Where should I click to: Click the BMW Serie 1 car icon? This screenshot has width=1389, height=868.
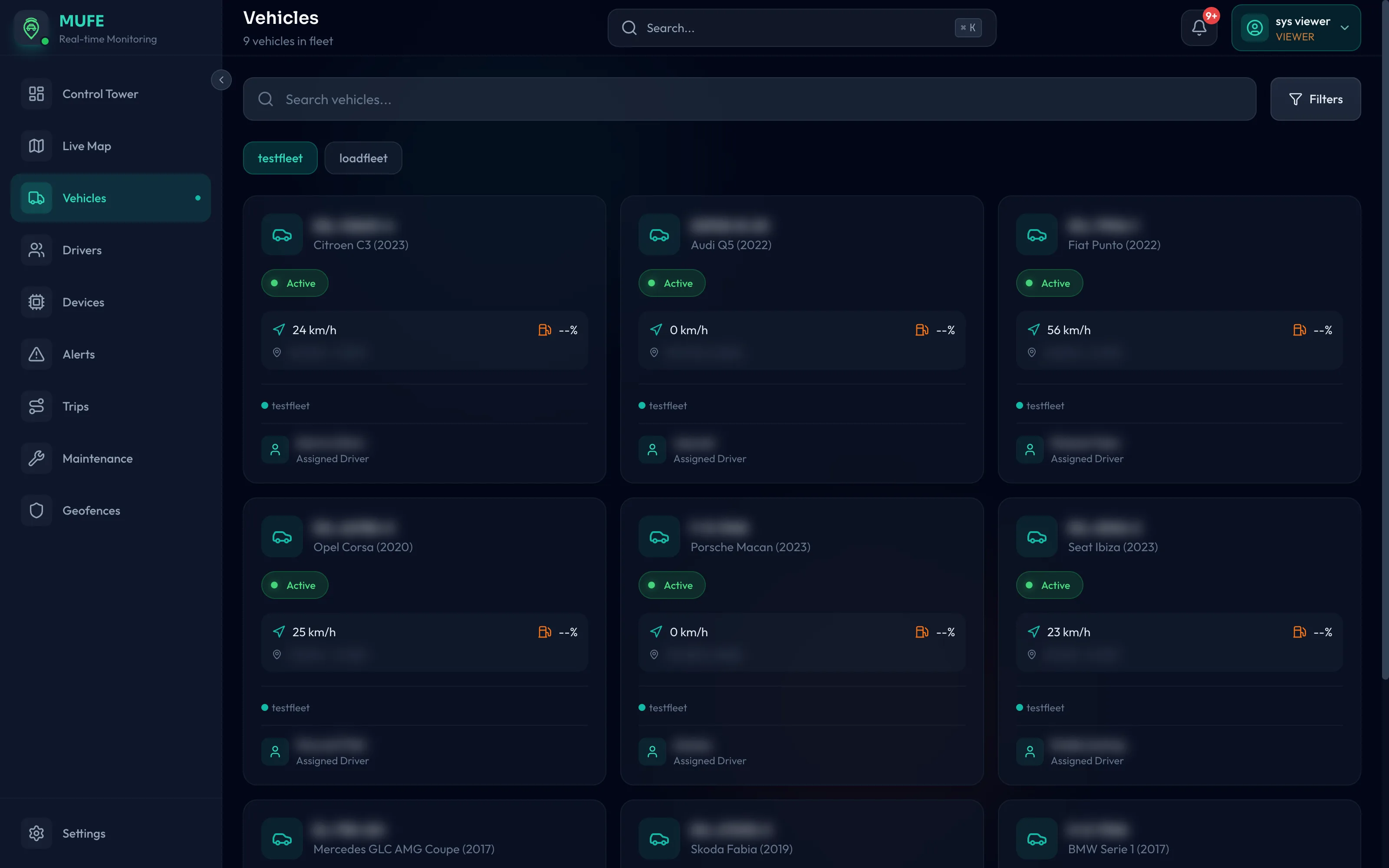tap(1037, 839)
